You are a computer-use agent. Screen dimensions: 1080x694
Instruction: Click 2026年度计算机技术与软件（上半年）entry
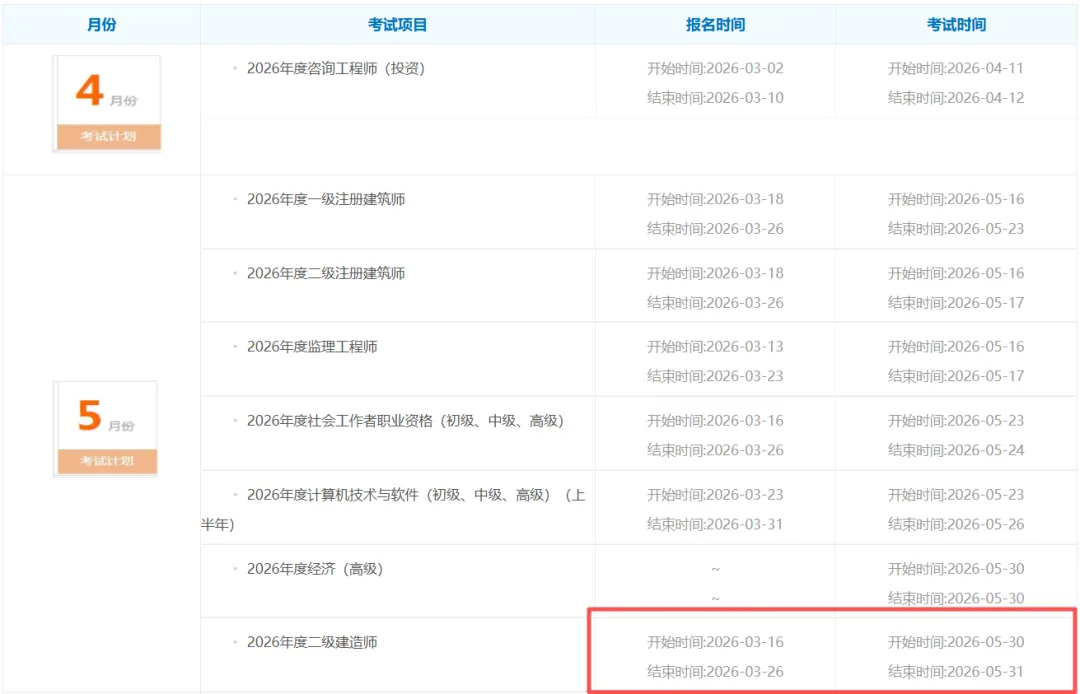[410, 494]
